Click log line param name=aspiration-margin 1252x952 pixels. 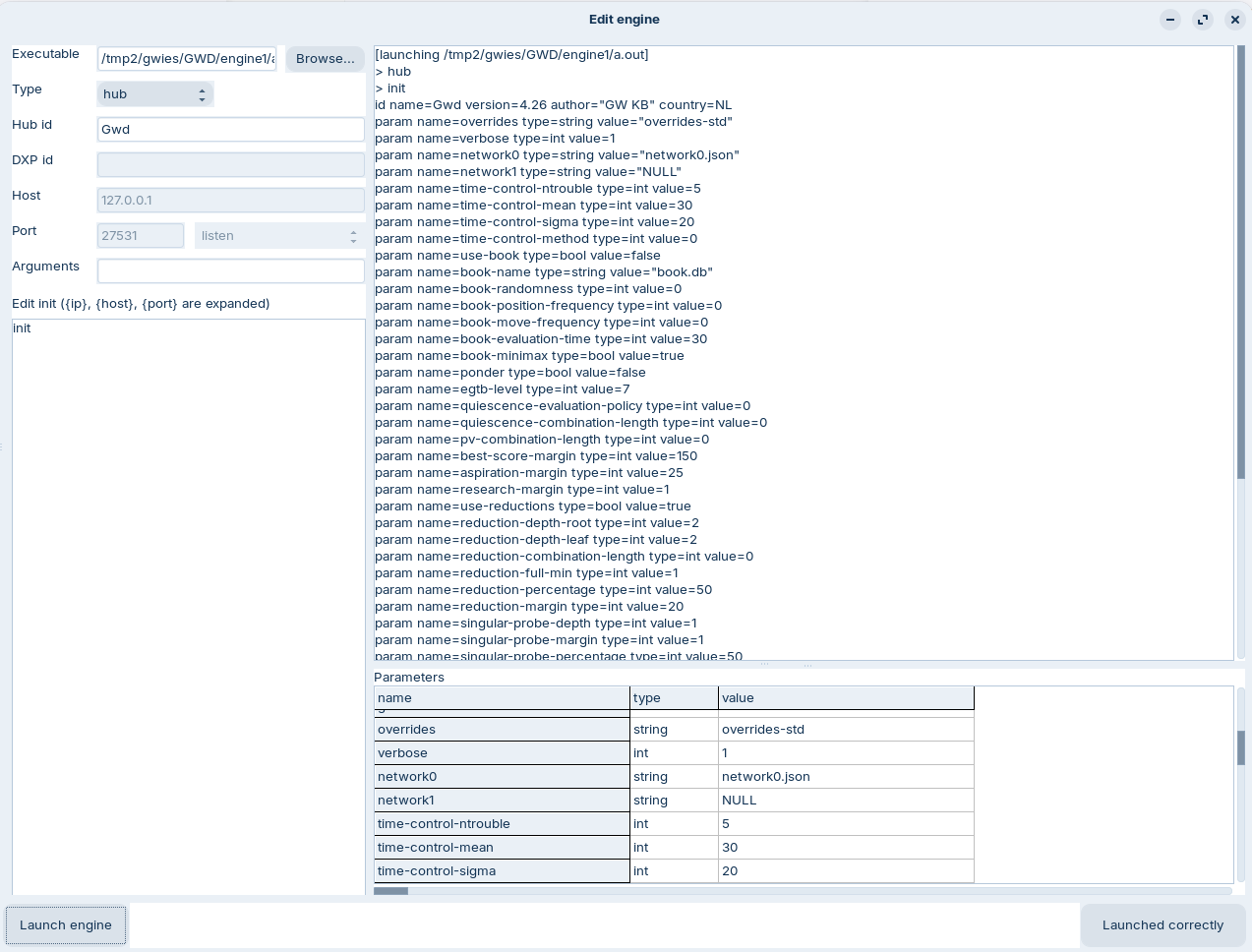click(529, 473)
